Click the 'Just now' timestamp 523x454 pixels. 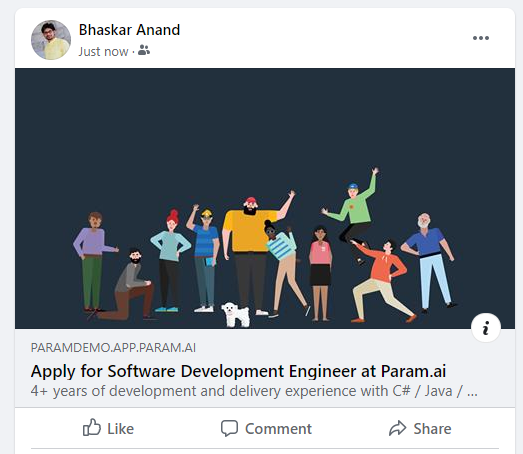[103, 52]
